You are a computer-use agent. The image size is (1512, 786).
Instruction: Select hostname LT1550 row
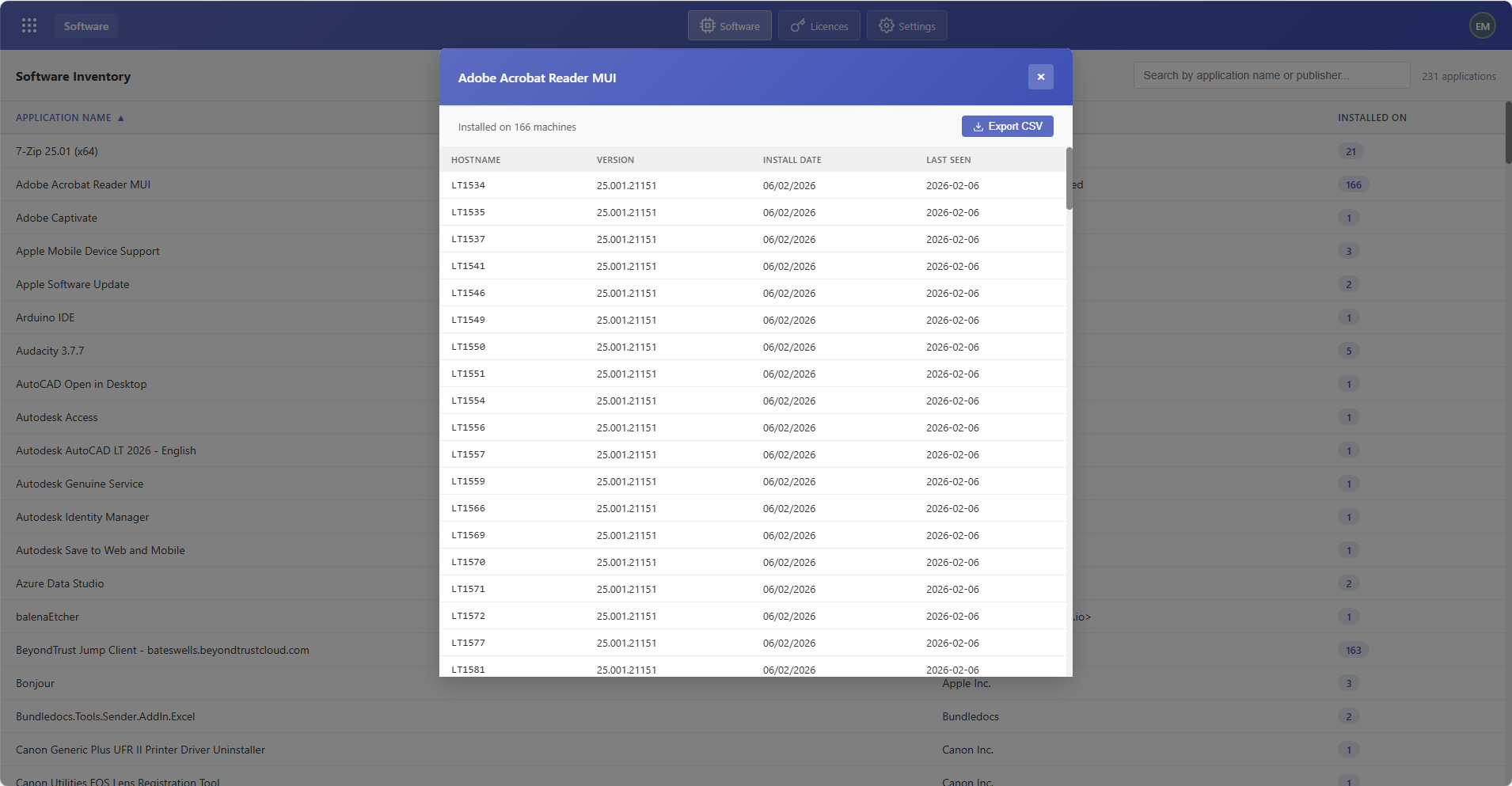(752, 347)
